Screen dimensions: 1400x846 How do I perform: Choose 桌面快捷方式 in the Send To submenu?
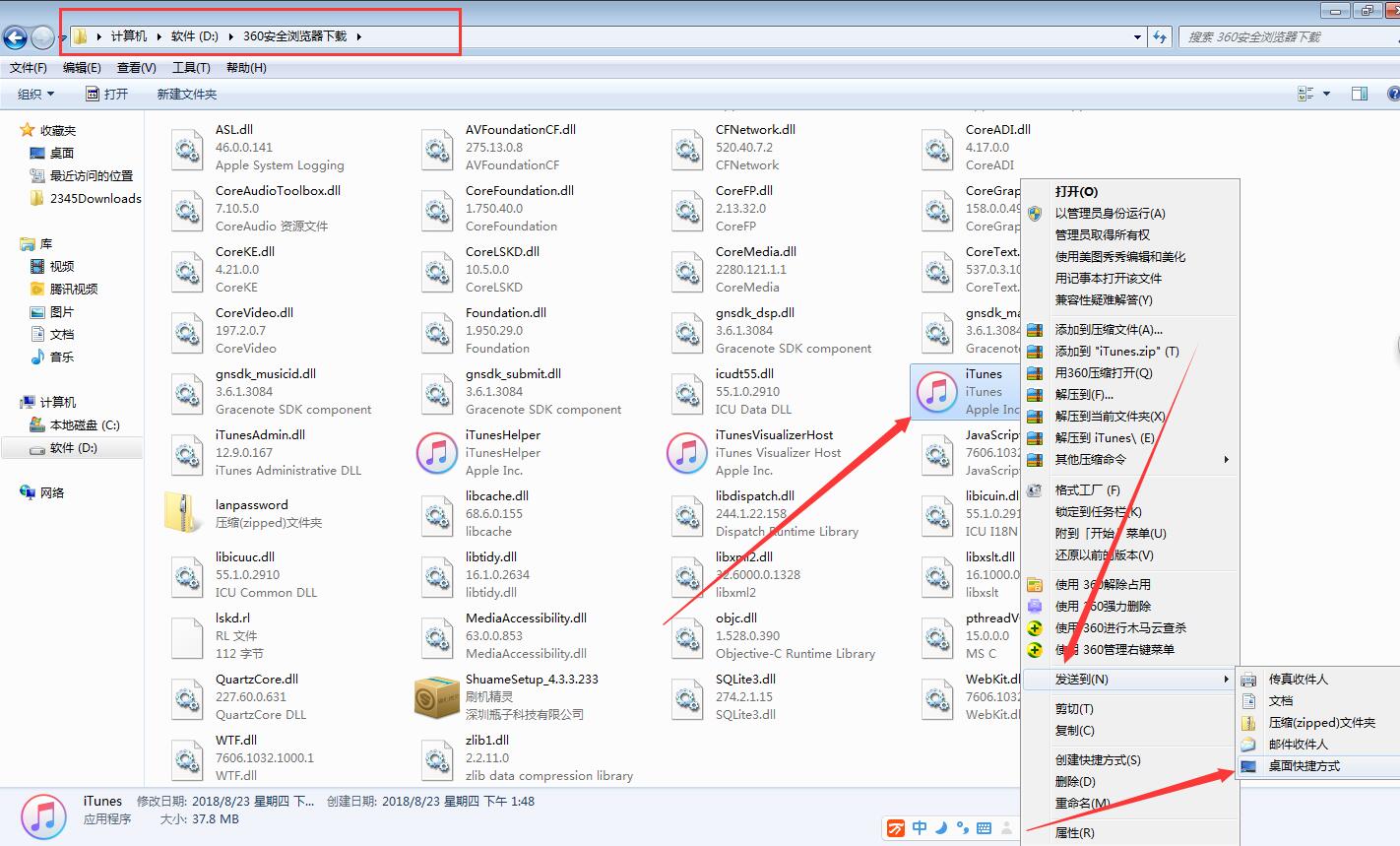pos(1317,765)
